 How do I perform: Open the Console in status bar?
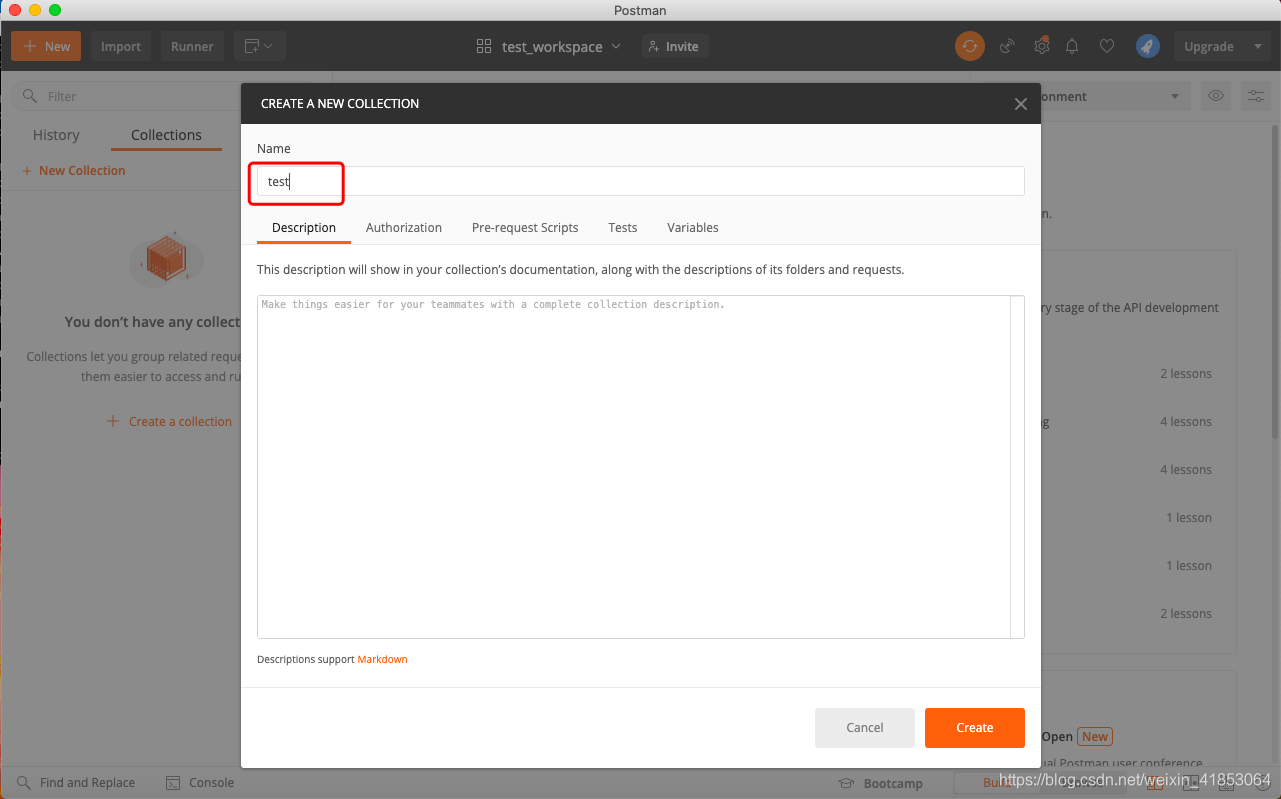pos(200,783)
